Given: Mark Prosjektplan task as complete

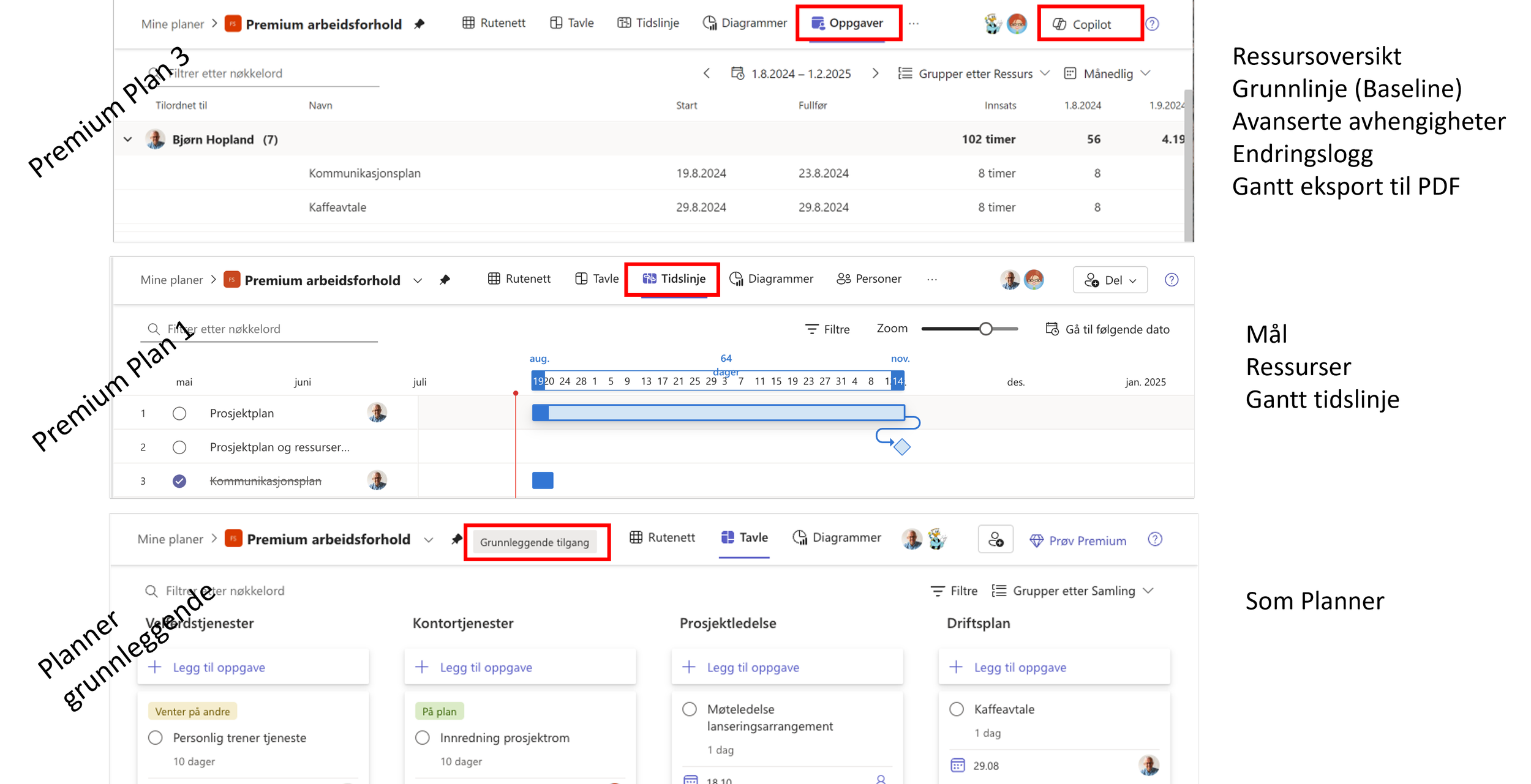Looking at the screenshot, I should [x=179, y=414].
